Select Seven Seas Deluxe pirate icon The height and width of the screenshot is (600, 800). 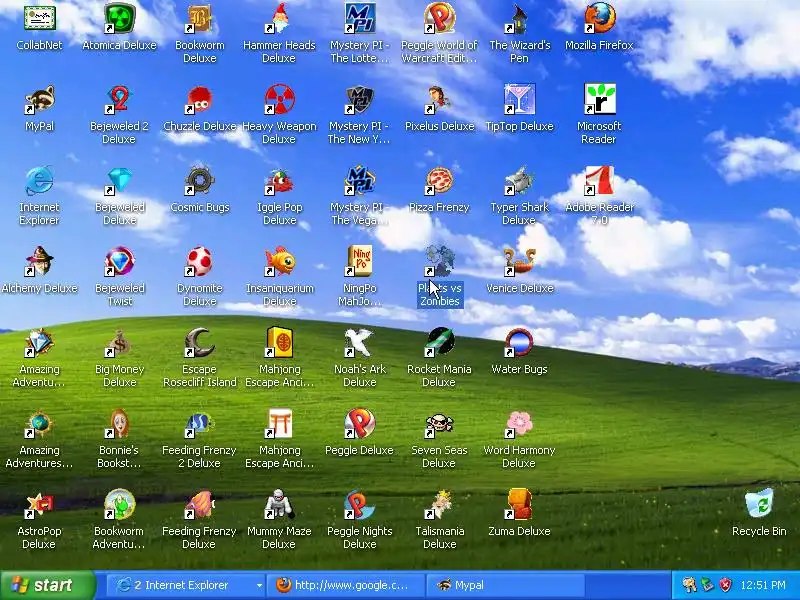click(439, 423)
